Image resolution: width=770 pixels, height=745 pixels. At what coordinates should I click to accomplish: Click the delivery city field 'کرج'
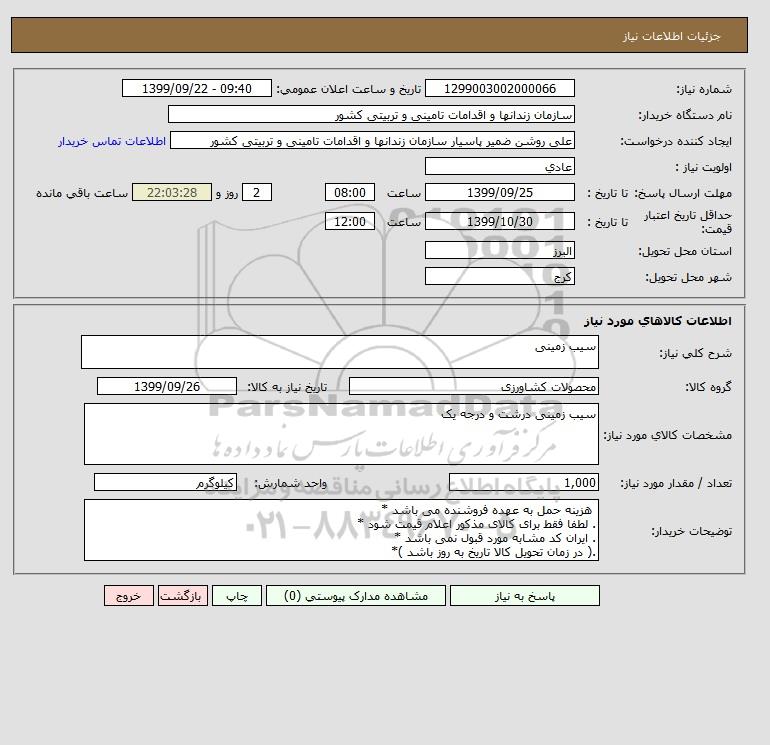499,276
